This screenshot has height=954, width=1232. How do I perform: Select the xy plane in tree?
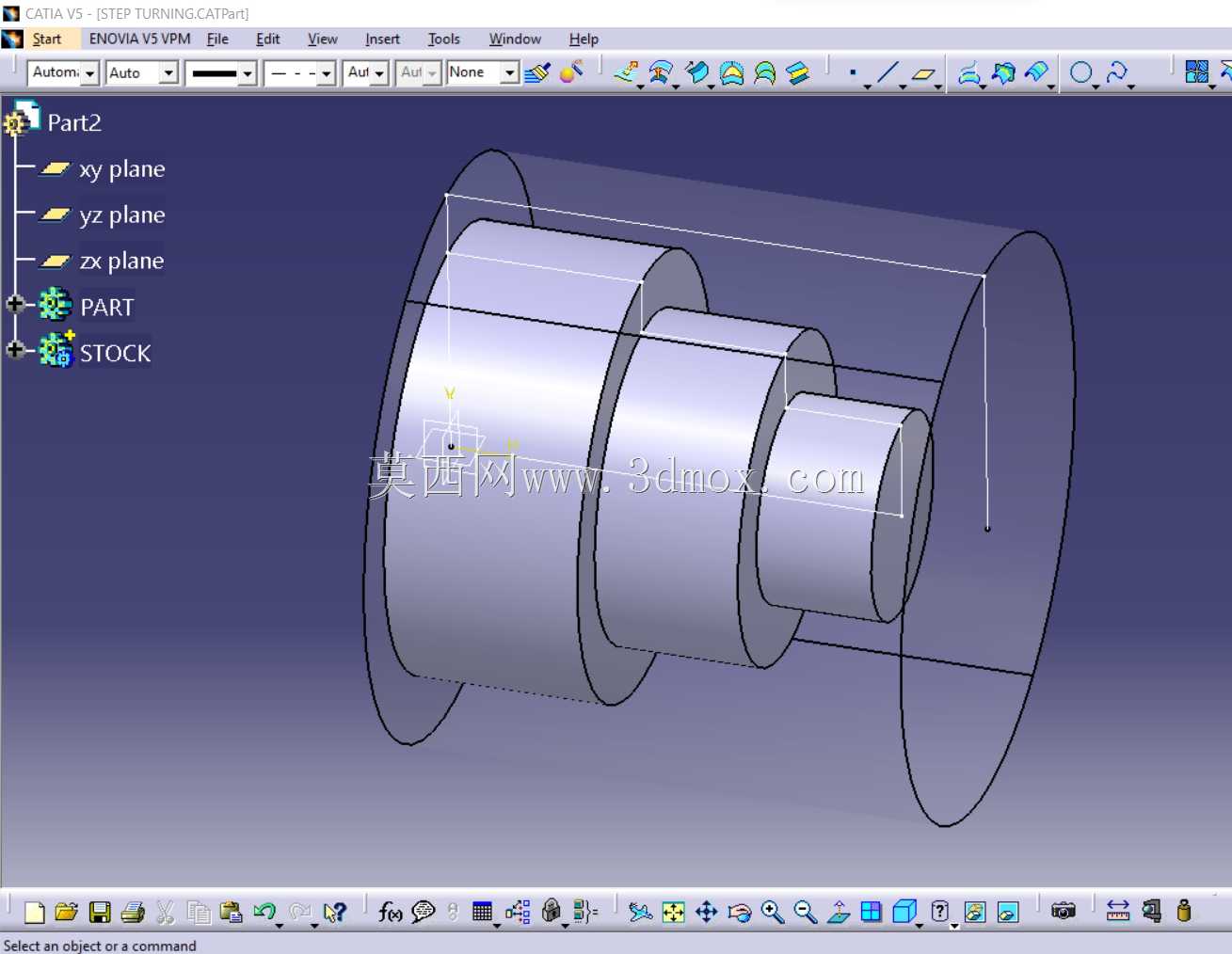pos(121,169)
